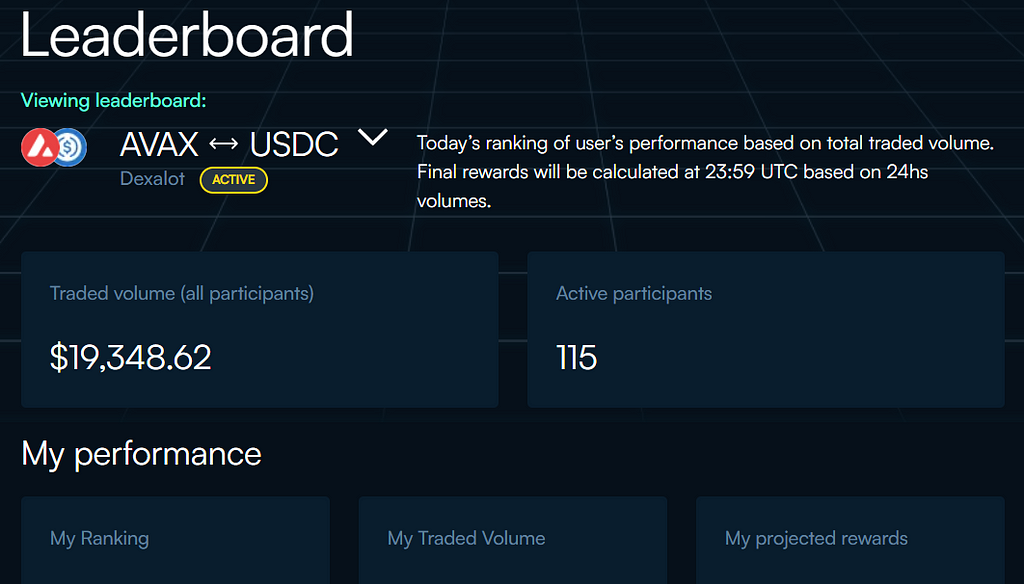Click the Today's ranking description text
The height and width of the screenshot is (584, 1024).
[705, 172]
